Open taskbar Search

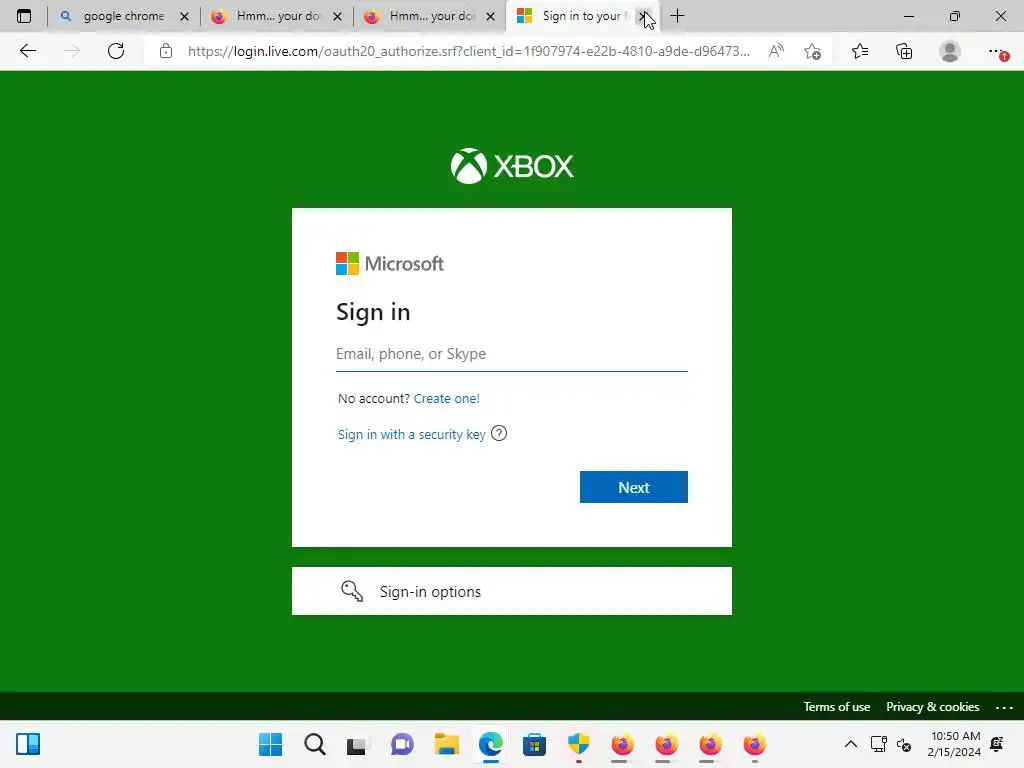[x=315, y=744]
